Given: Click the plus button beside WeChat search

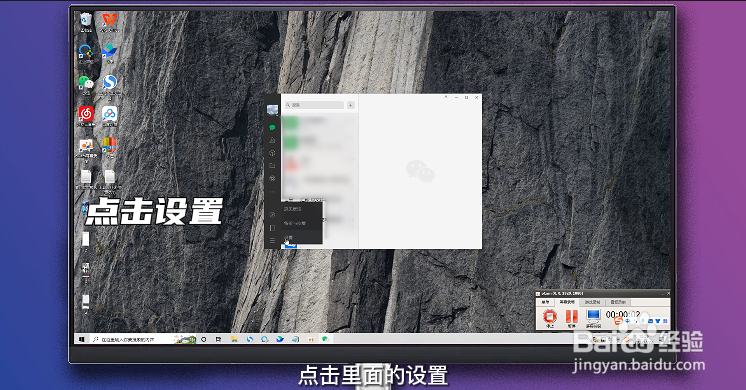Looking at the screenshot, I should (351, 105).
